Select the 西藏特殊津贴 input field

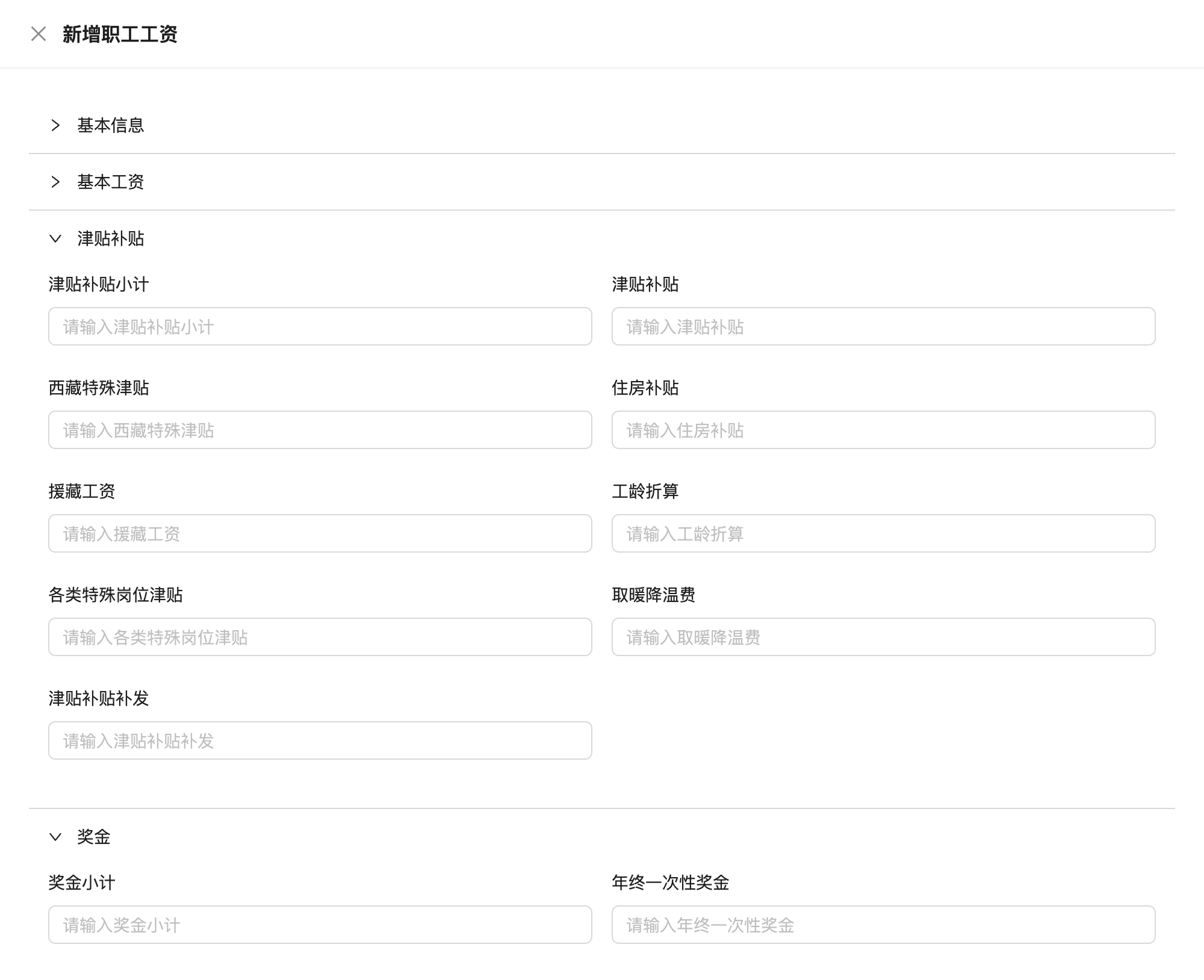320,430
